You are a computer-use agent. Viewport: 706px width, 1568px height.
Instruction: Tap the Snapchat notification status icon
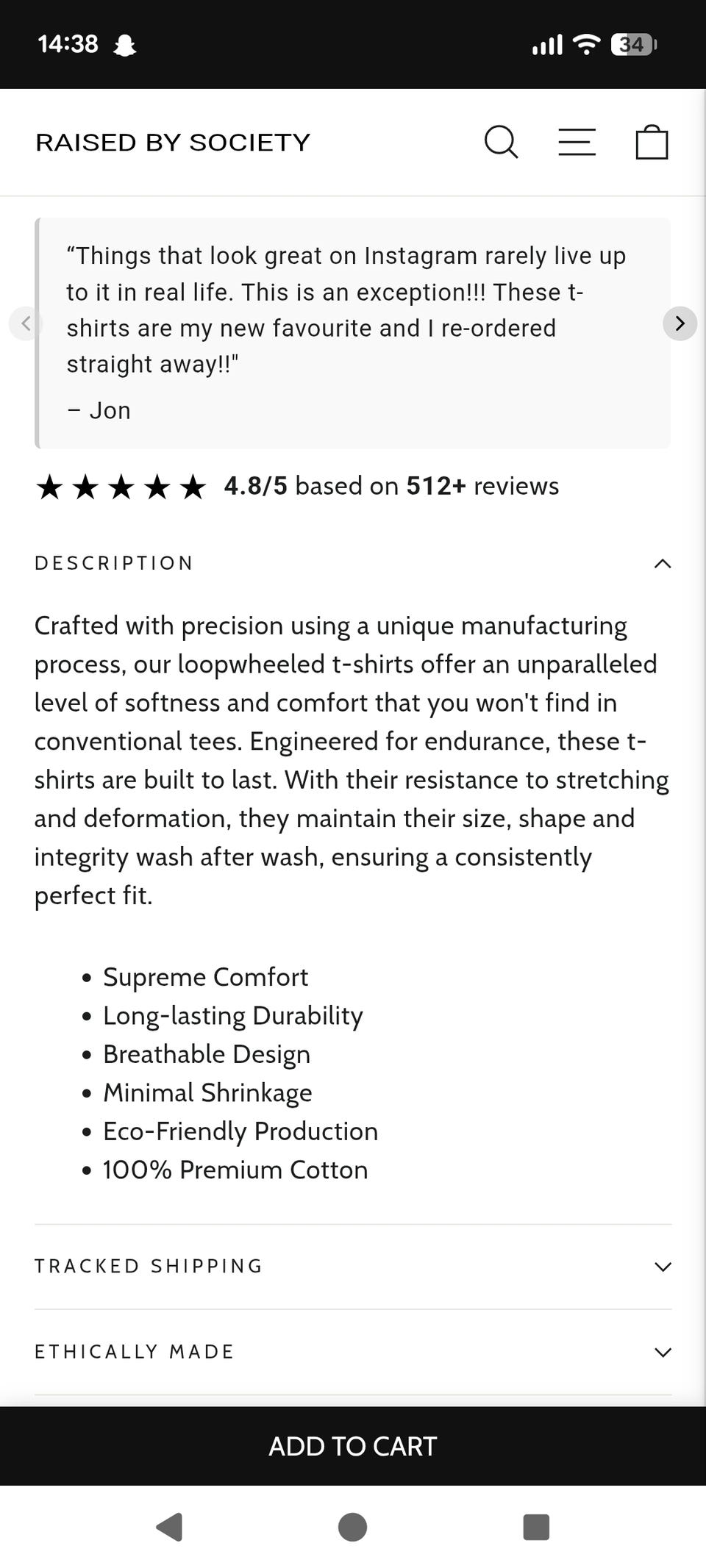[x=125, y=46]
